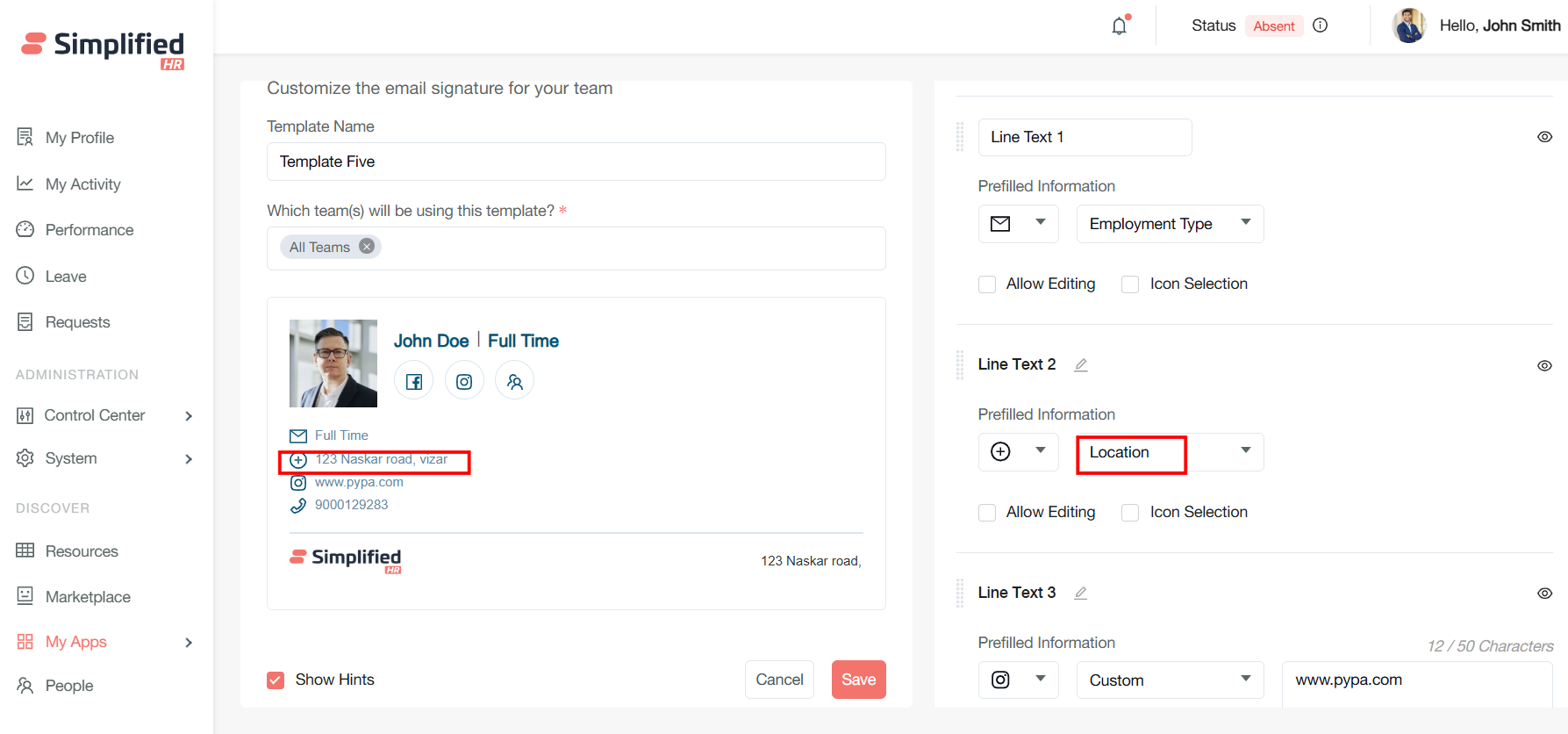The width and height of the screenshot is (1568, 734).
Task: Open the Employment Type dropdown
Action: (1170, 224)
